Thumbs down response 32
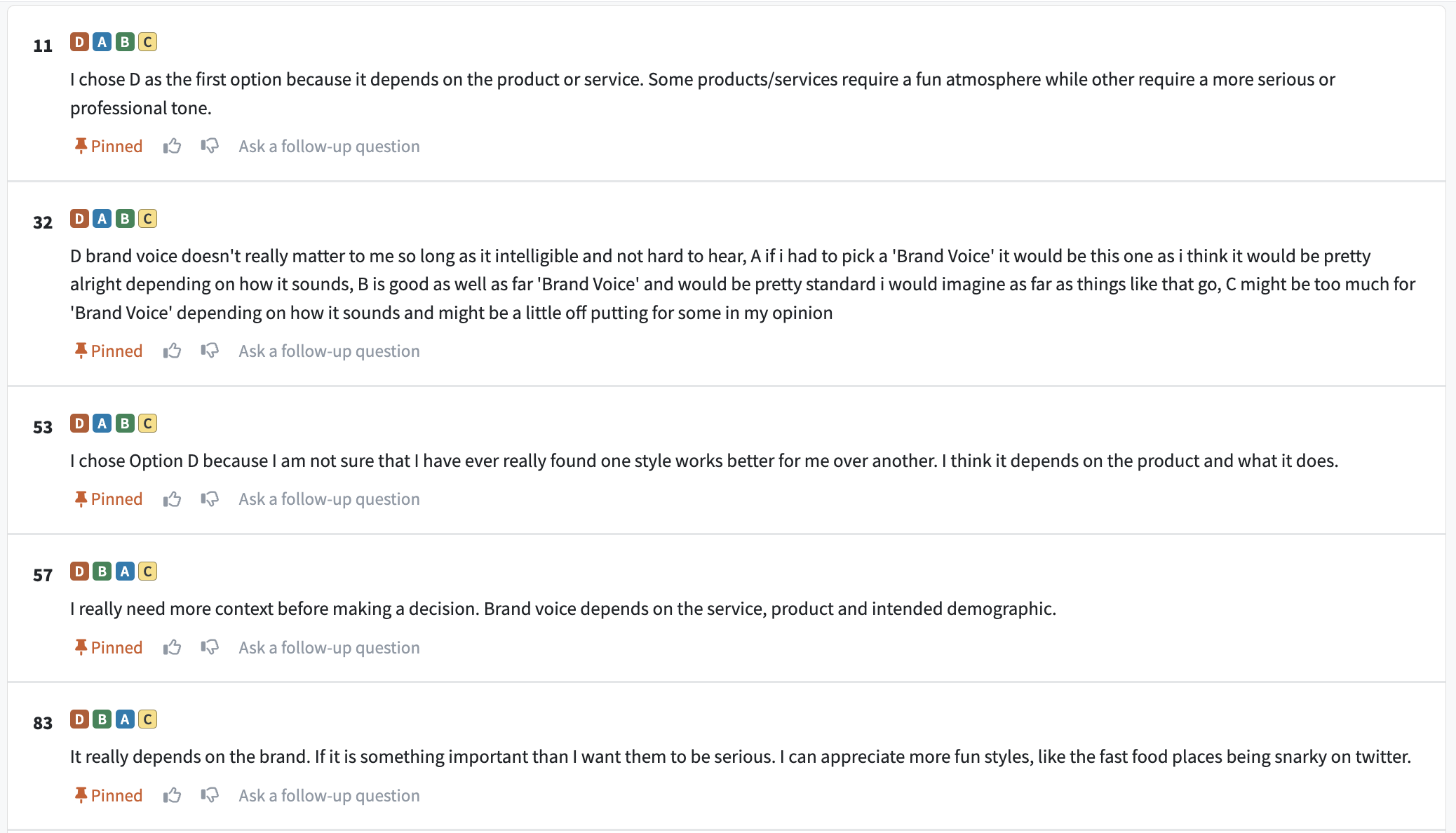1456x833 pixels. (210, 351)
